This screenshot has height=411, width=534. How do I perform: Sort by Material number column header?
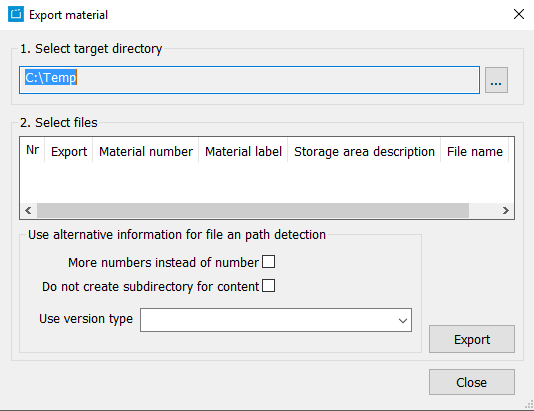146,152
